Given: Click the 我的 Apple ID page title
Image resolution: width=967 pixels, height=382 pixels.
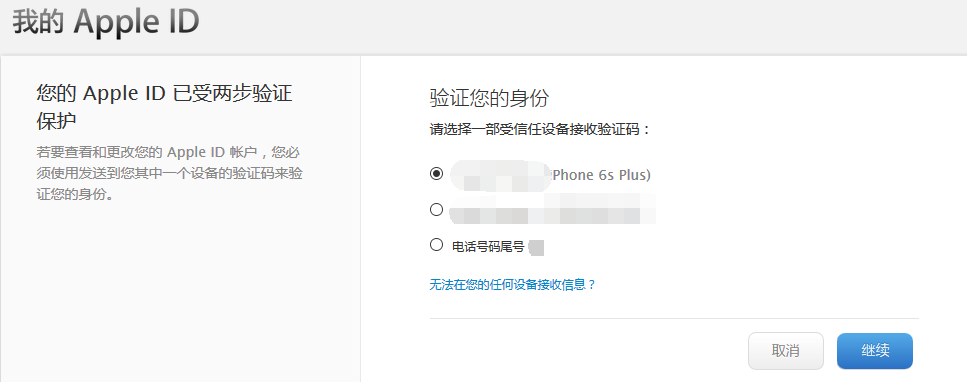Looking at the screenshot, I should click(x=106, y=22).
